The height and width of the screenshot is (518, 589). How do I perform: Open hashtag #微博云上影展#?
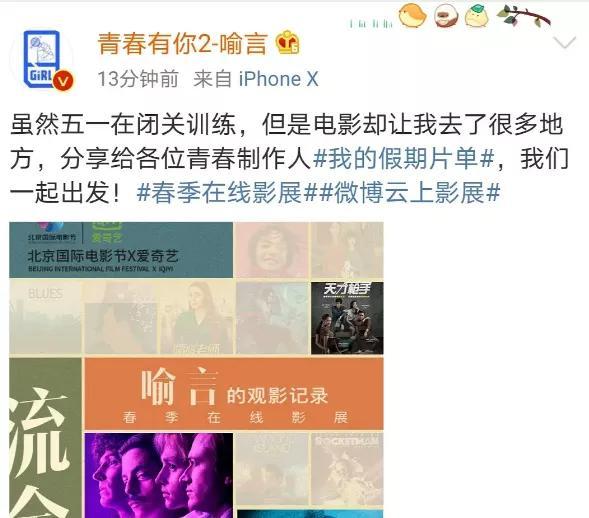coord(408,193)
